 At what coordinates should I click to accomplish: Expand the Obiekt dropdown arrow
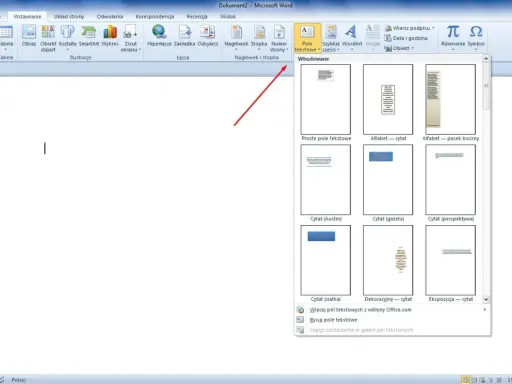pos(413,48)
